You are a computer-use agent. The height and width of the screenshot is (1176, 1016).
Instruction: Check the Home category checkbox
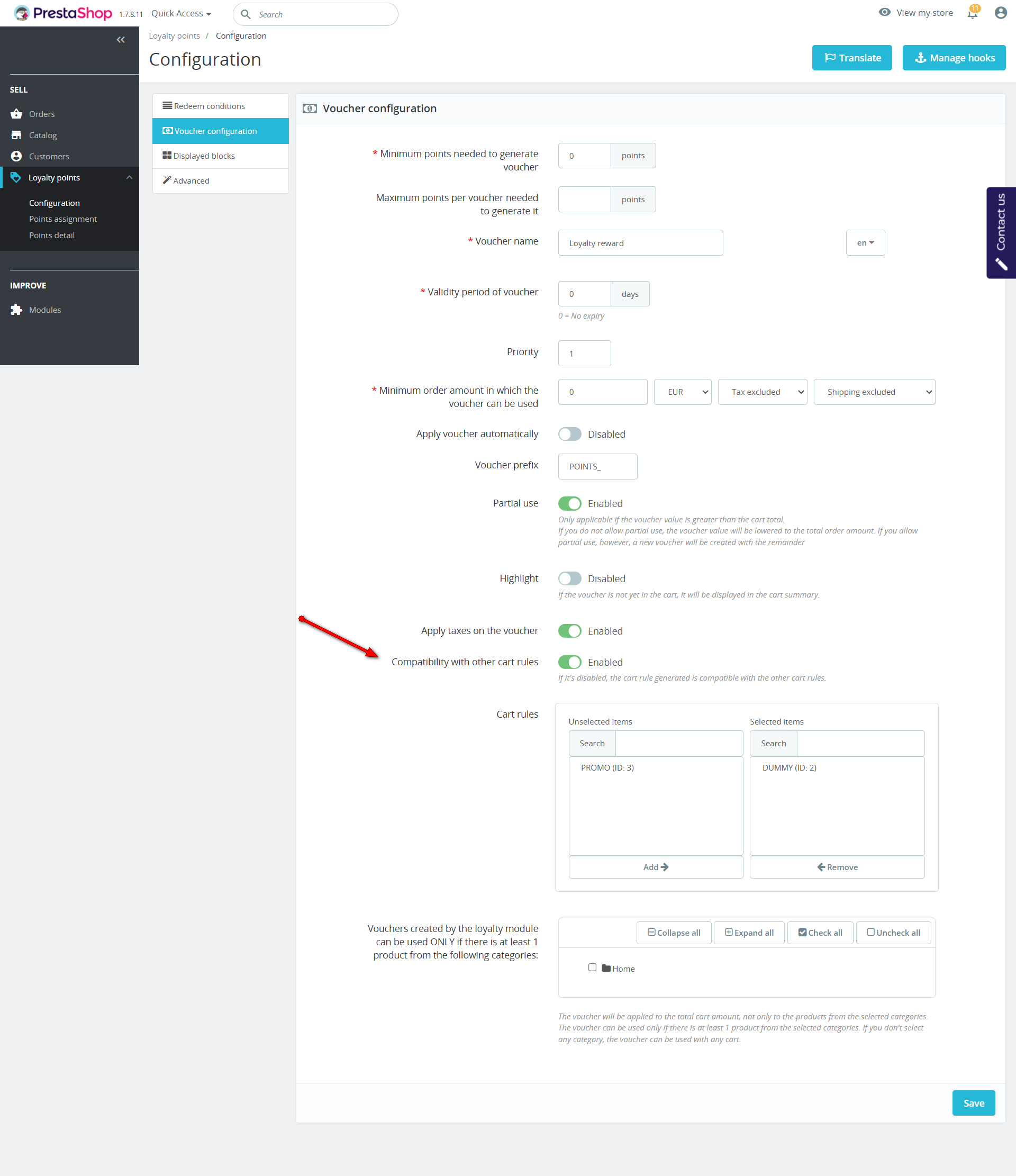(x=592, y=967)
